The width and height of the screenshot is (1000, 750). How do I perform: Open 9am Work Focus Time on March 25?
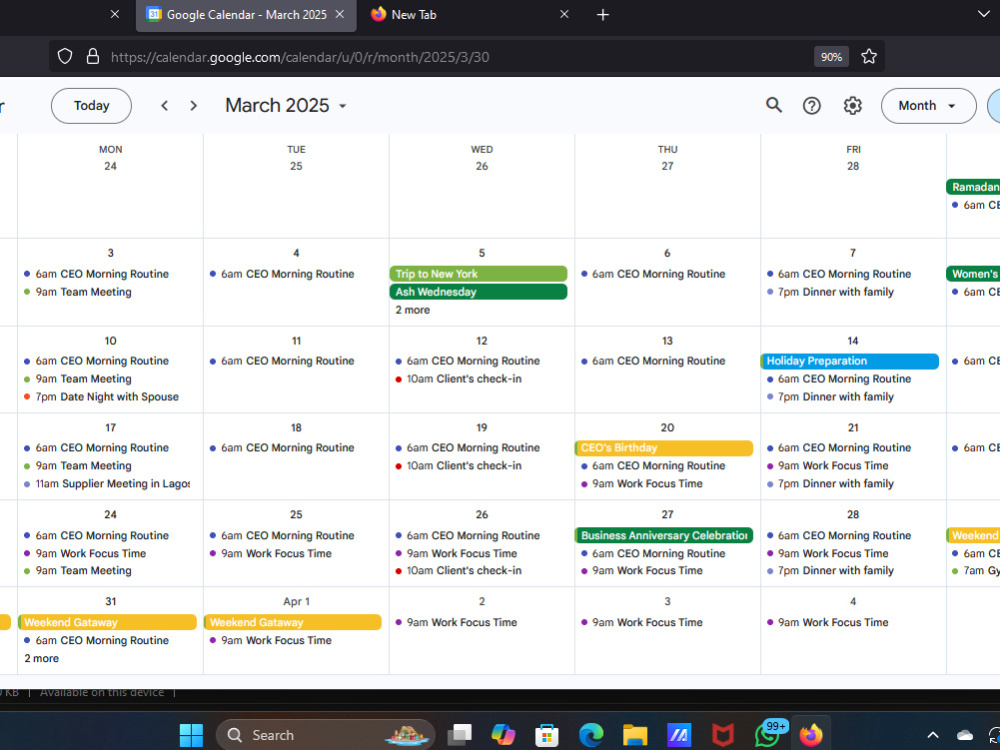[x=270, y=553]
